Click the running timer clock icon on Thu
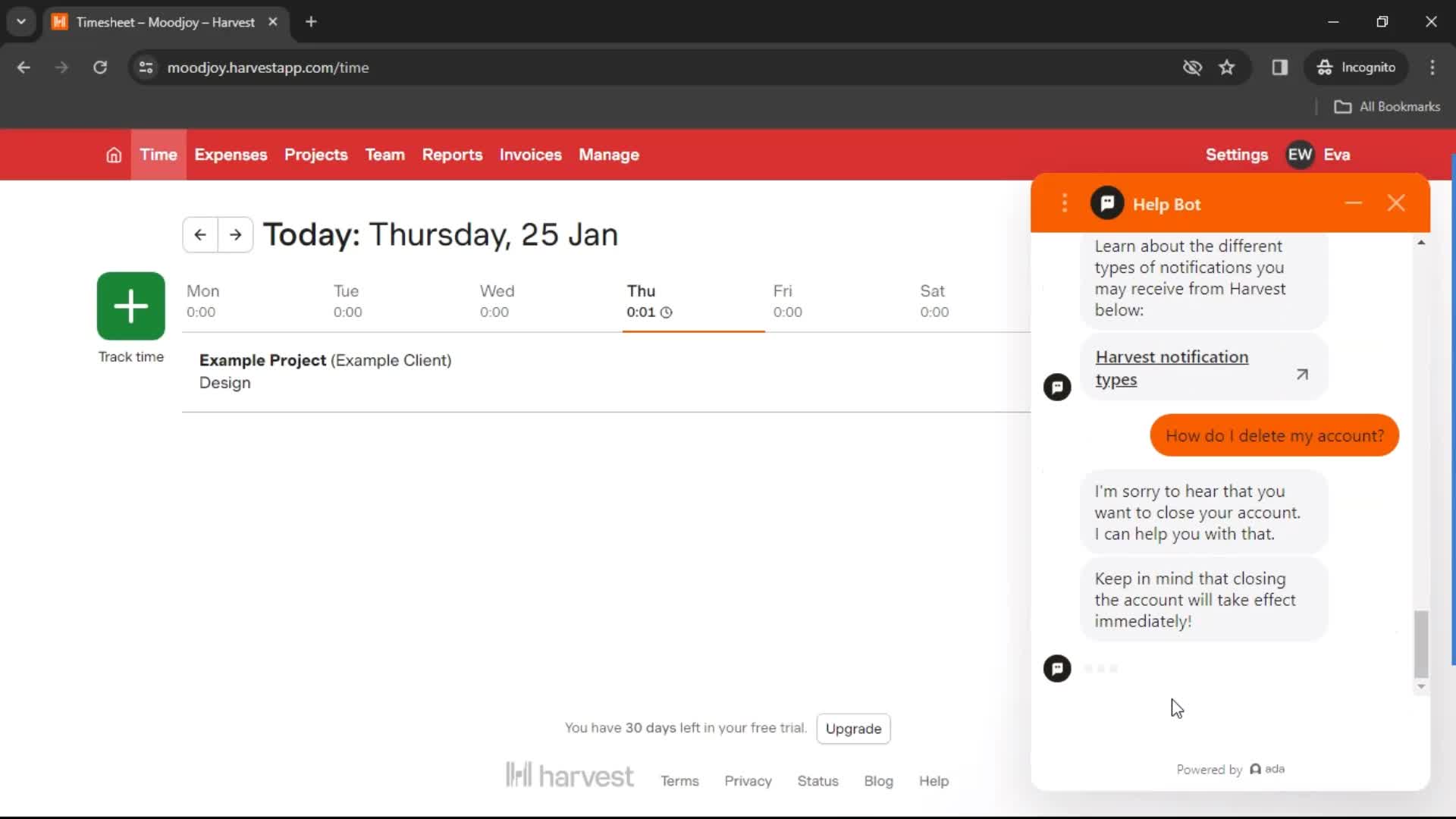Screen dimensions: 1456x819 point(667,312)
